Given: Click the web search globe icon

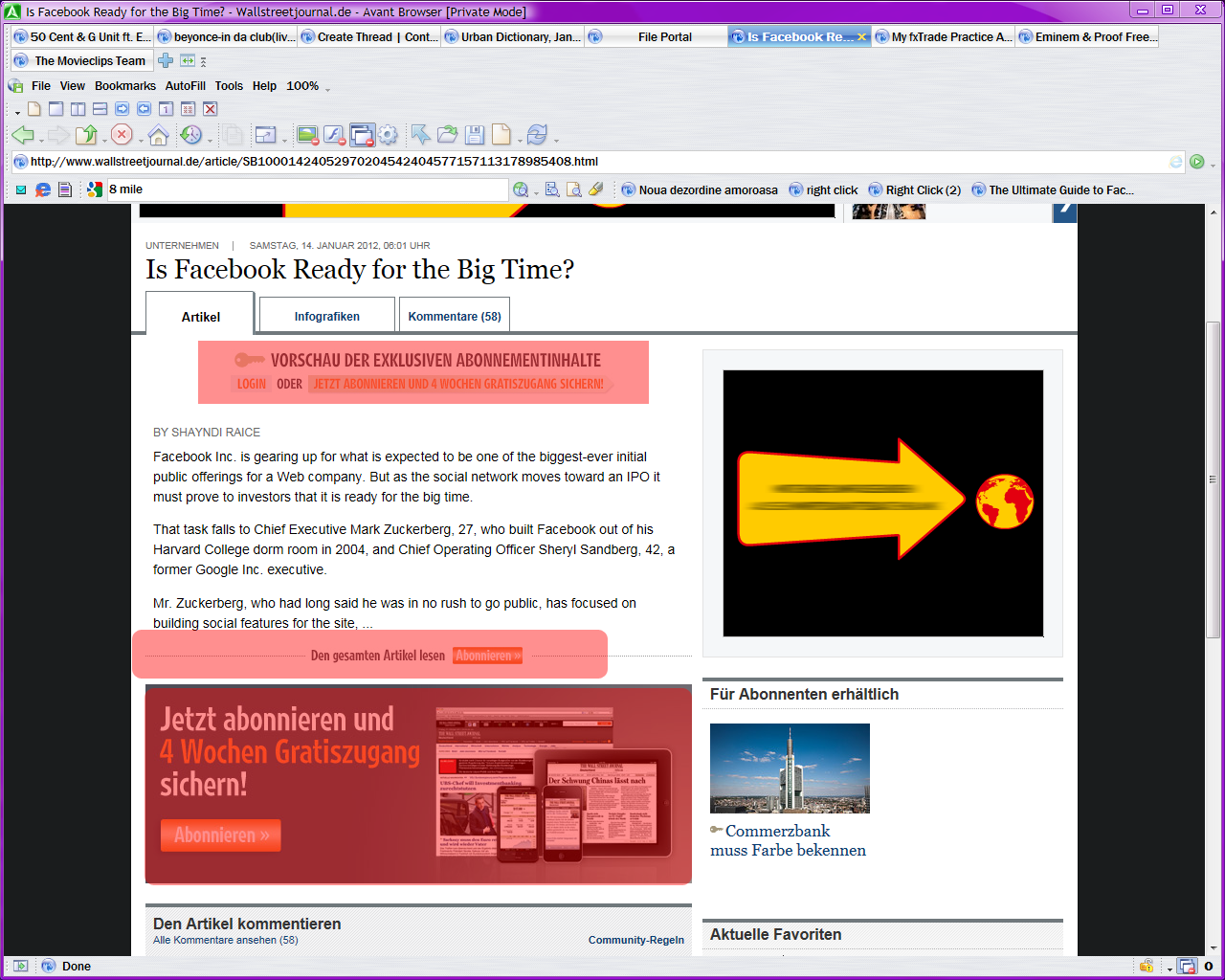Looking at the screenshot, I should click(x=521, y=189).
